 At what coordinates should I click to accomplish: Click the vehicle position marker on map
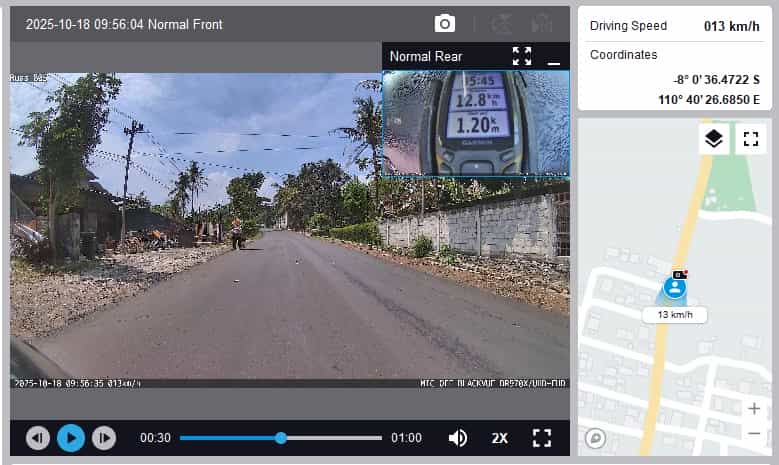click(x=676, y=288)
